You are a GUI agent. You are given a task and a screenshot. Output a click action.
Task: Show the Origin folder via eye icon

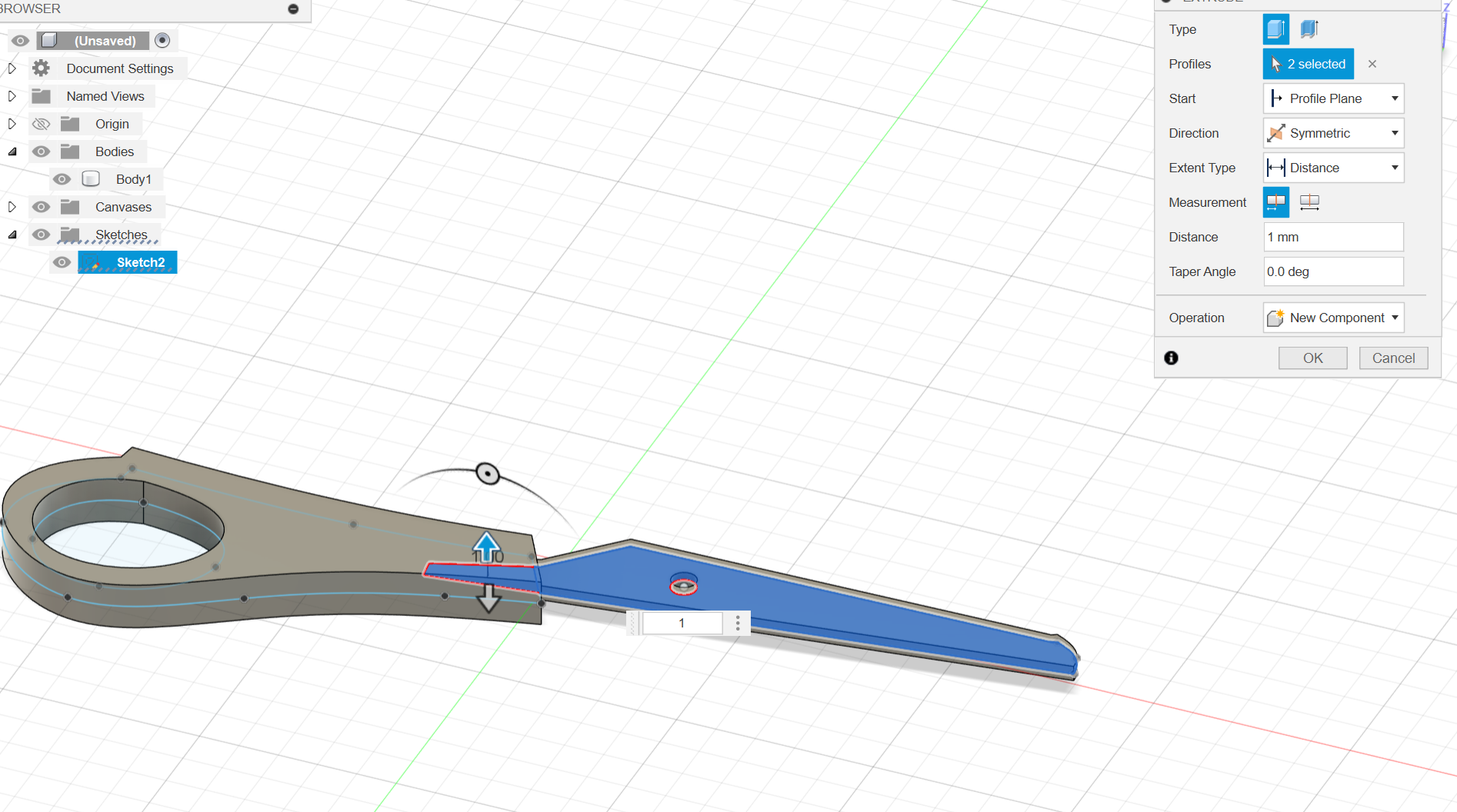coord(42,124)
